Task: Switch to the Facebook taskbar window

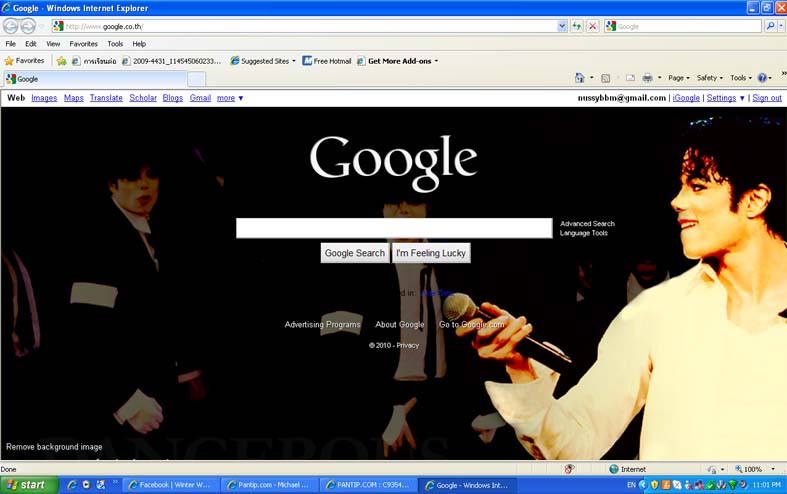Action: pos(171,484)
